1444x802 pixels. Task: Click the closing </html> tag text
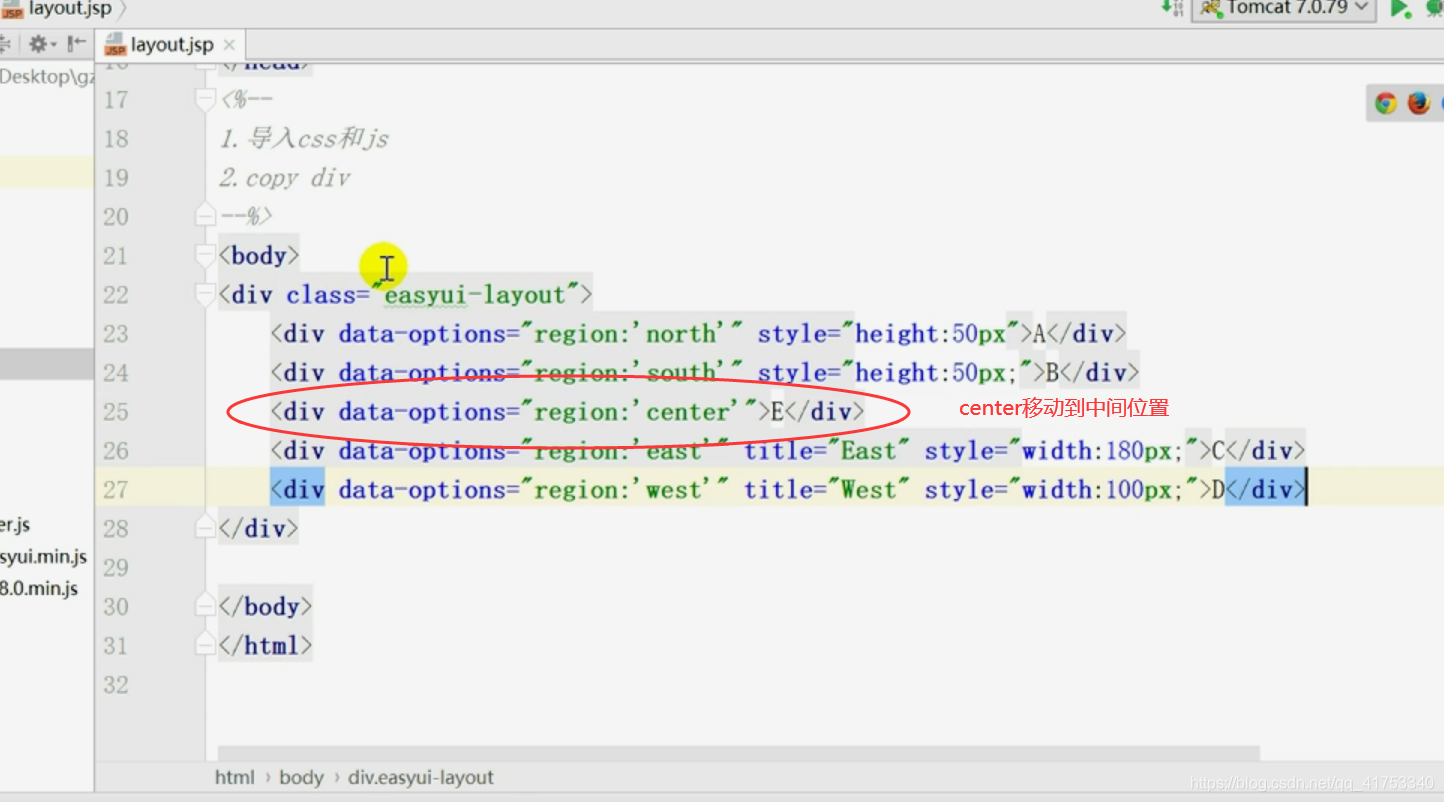coord(265,645)
